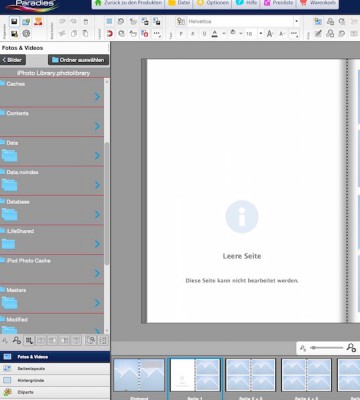Viewport: 360px width, 400px height.
Task: Open the Helvetica font dropdown
Action: point(243,22)
